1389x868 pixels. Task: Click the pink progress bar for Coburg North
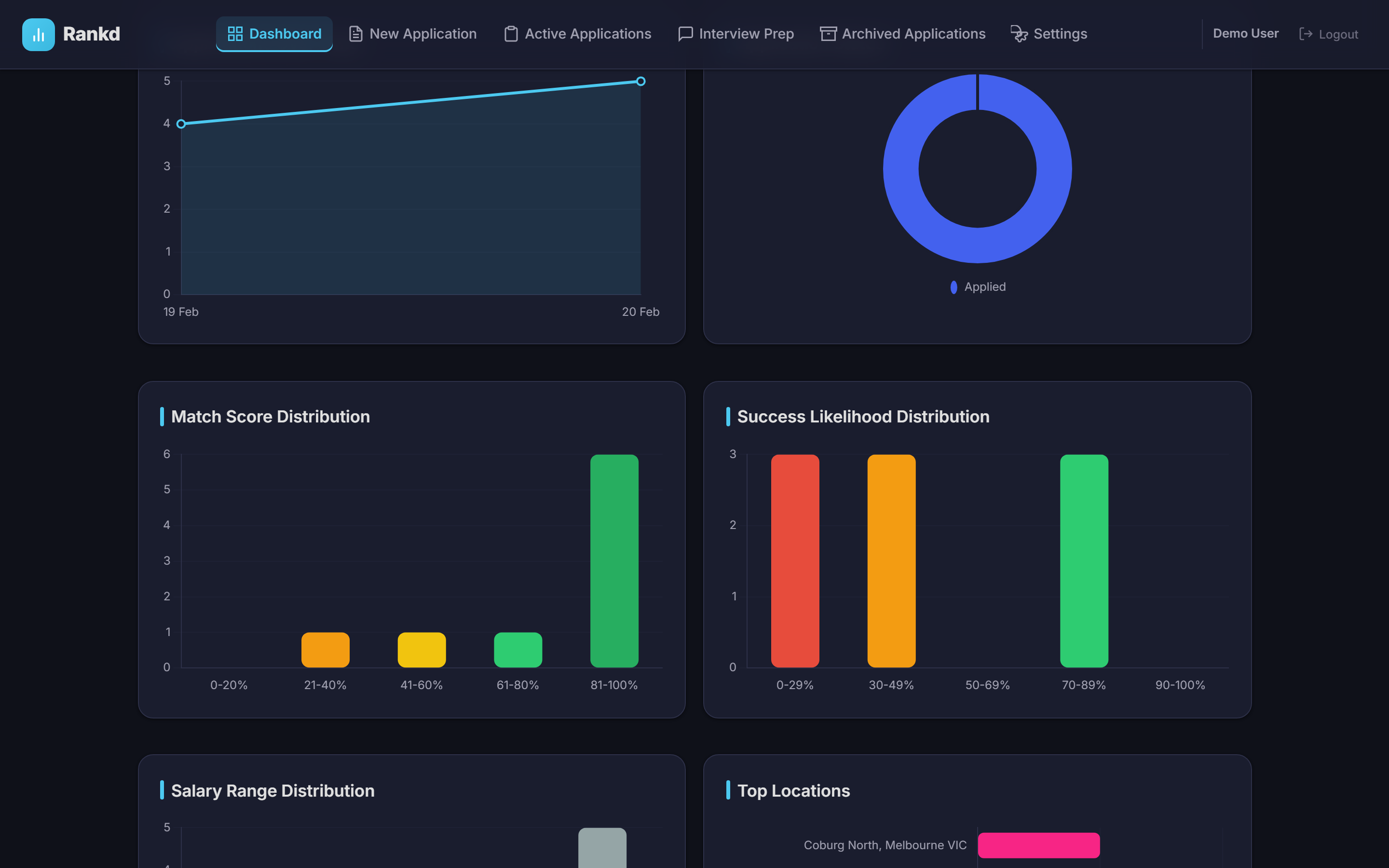coord(1038,844)
